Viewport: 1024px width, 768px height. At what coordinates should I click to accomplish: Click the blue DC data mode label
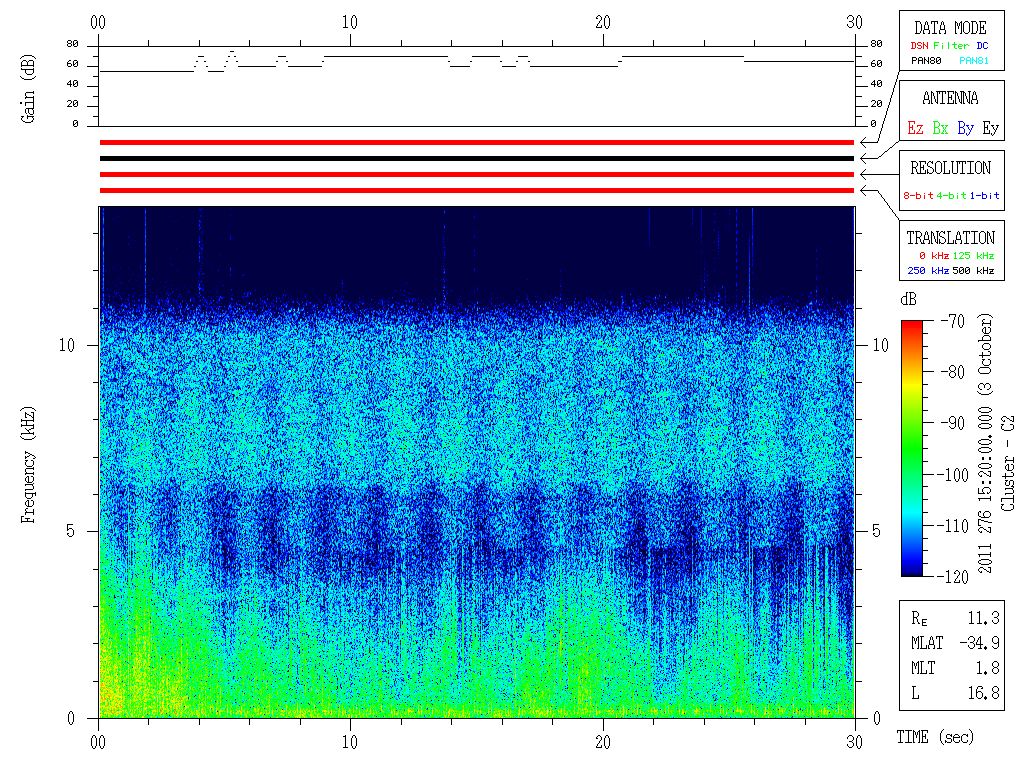(982, 46)
